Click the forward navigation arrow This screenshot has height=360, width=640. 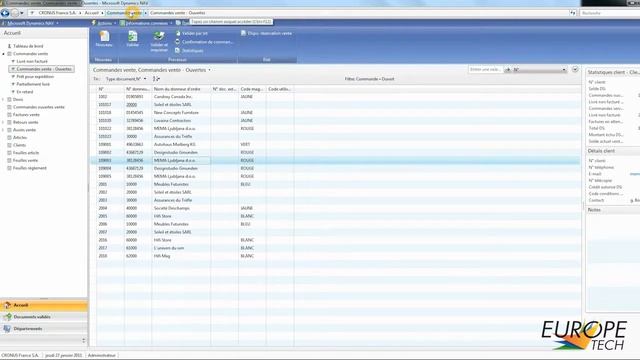15,13
